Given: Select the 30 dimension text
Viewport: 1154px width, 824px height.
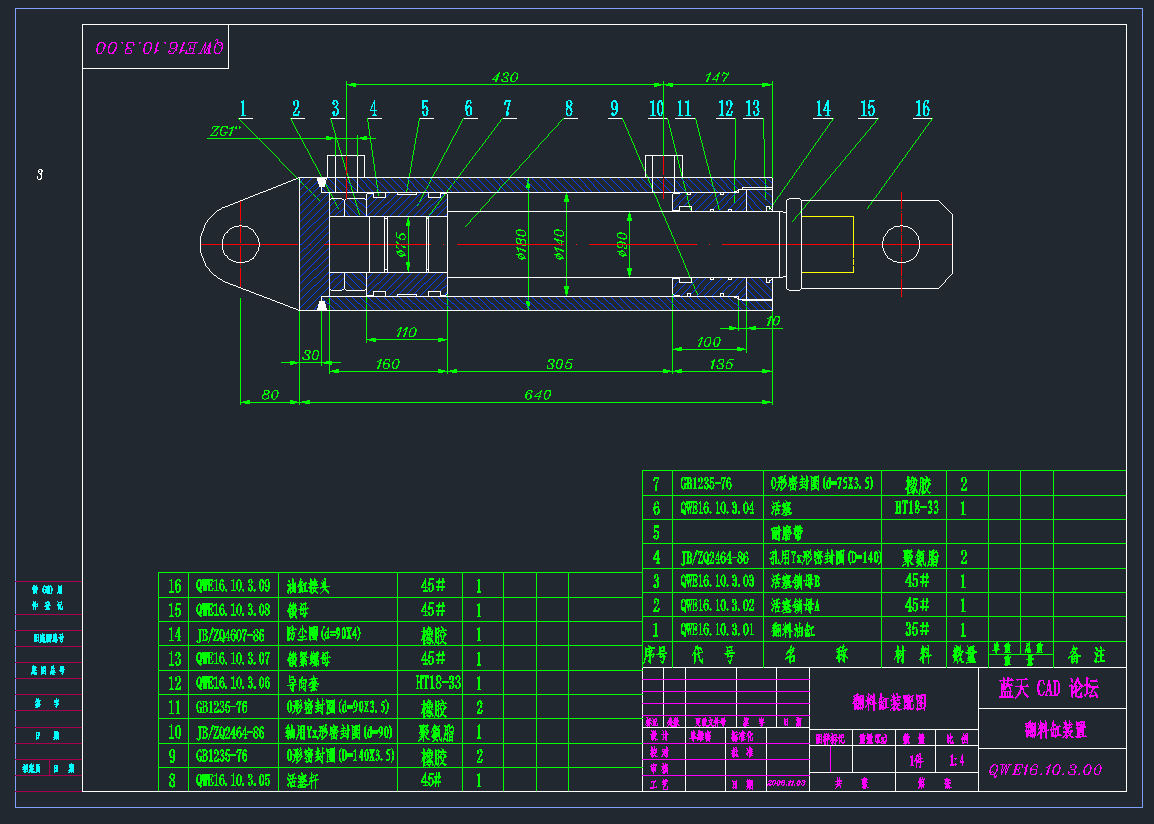Looking at the screenshot, I should point(311,355).
